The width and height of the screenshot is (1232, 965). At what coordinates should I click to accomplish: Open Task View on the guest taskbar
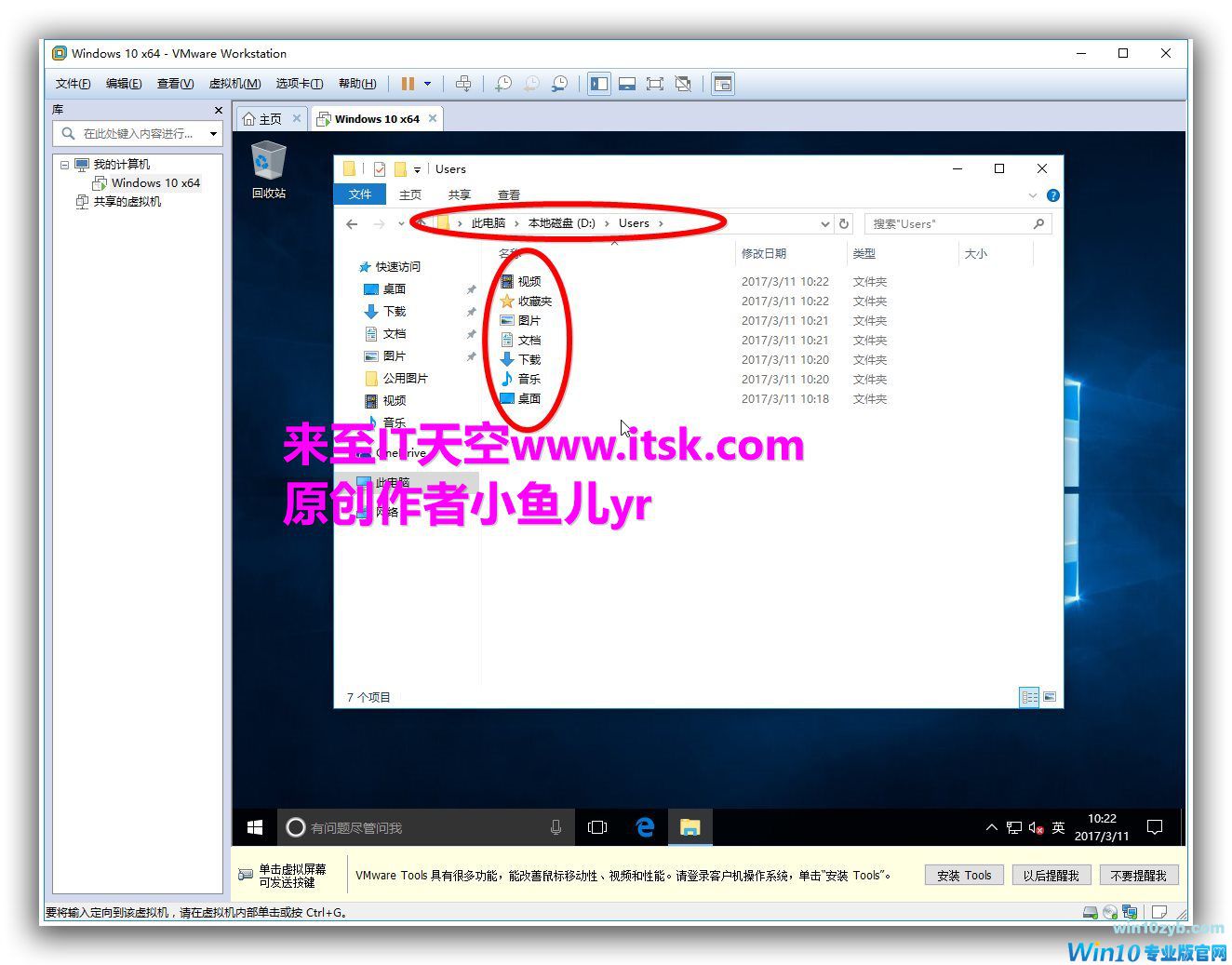[x=597, y=826]
